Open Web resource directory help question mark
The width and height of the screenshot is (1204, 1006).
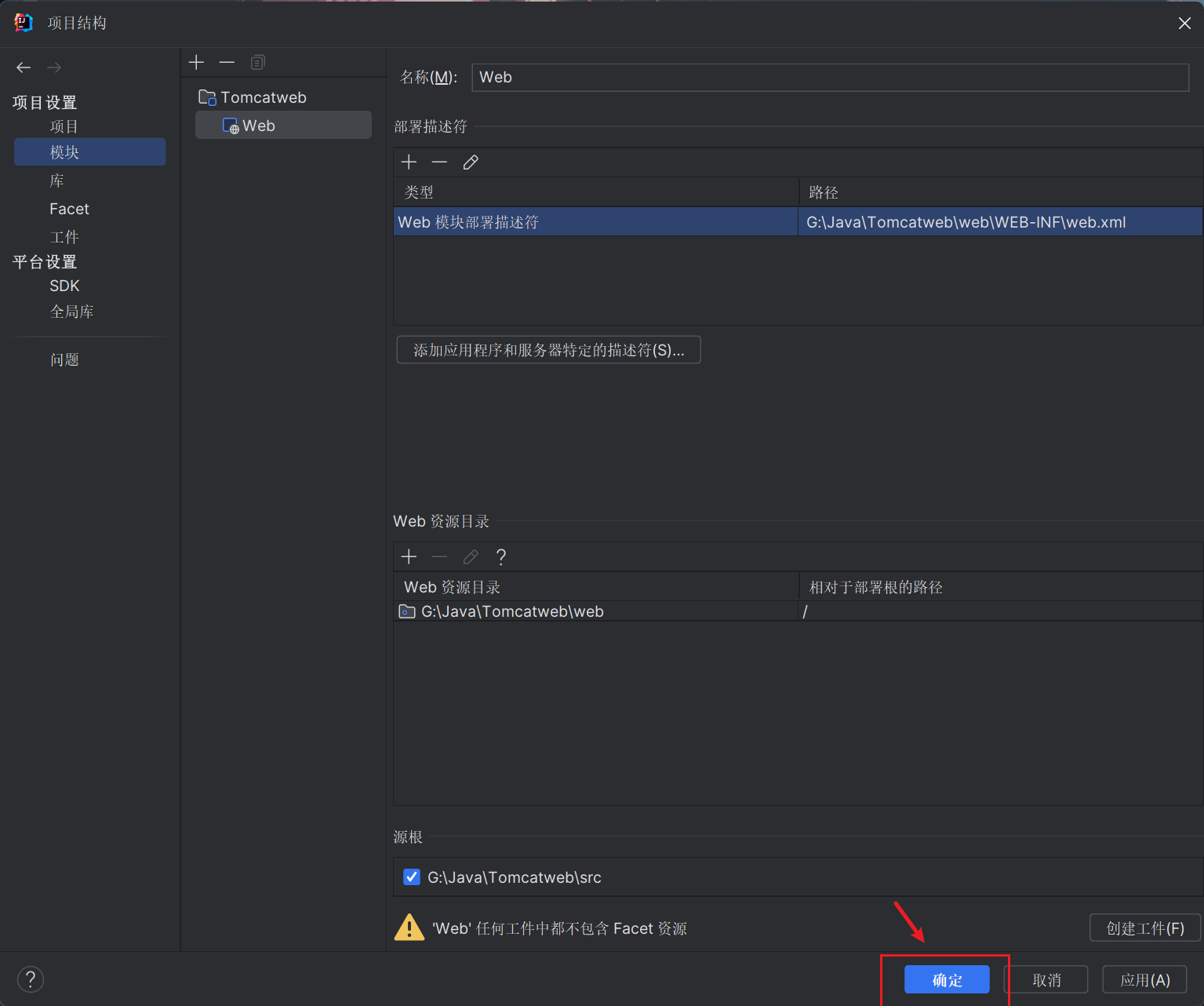coord(501,557)
